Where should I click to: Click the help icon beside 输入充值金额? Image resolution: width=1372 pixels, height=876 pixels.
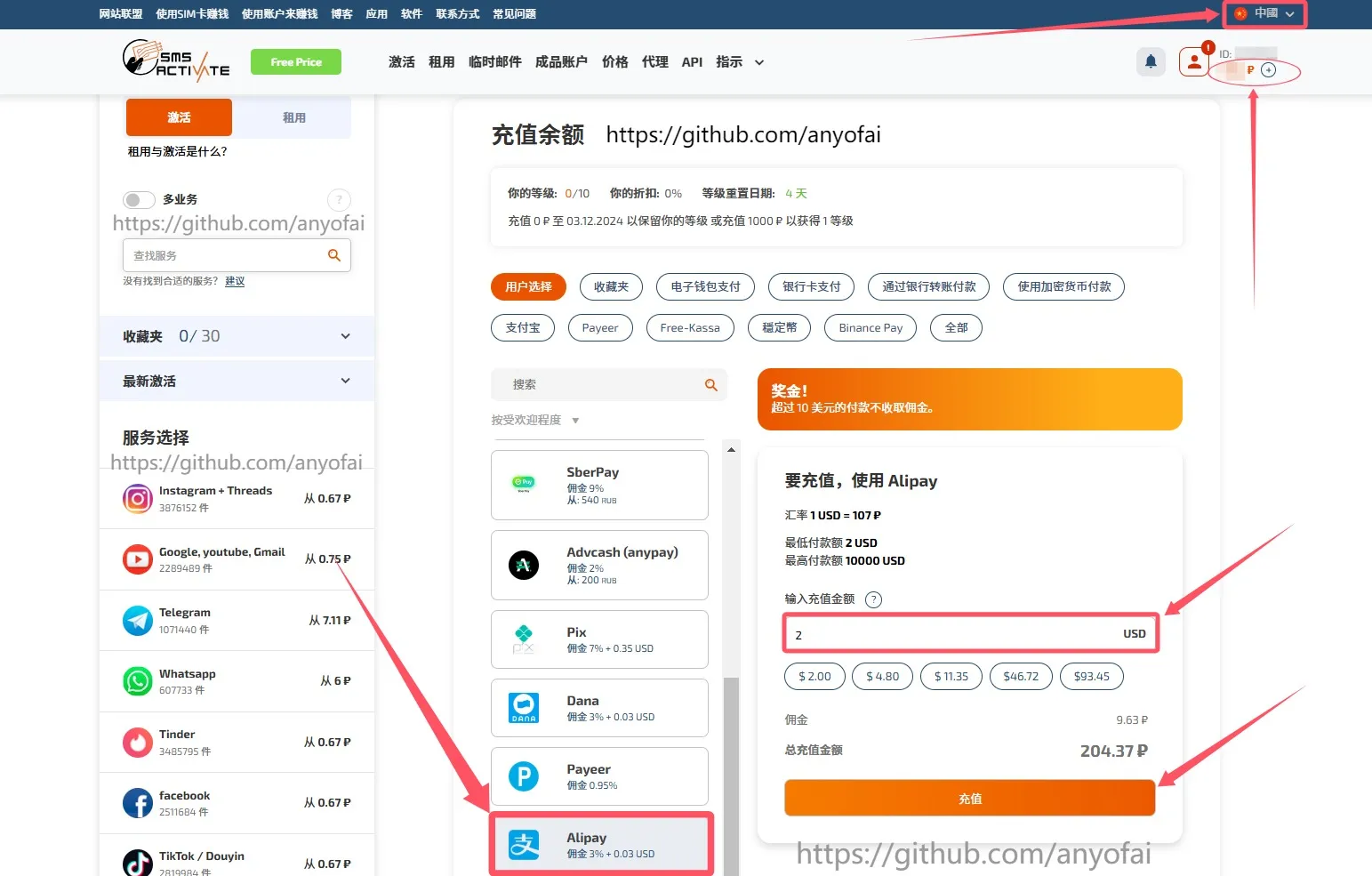(874, 599)
